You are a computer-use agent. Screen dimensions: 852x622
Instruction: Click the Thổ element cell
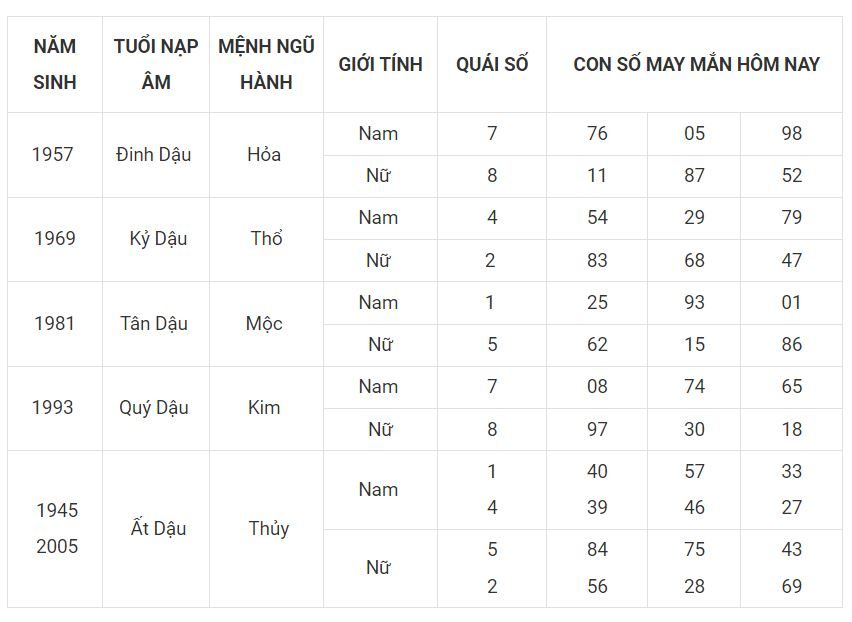[266, 238]
